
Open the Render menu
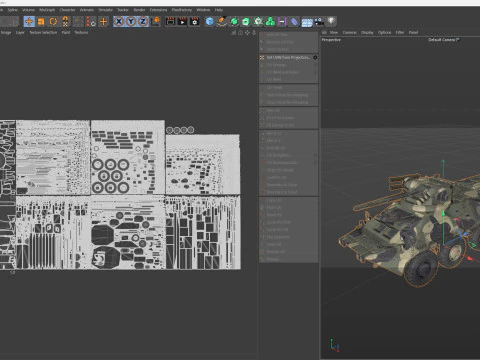(x=139, y=10)
